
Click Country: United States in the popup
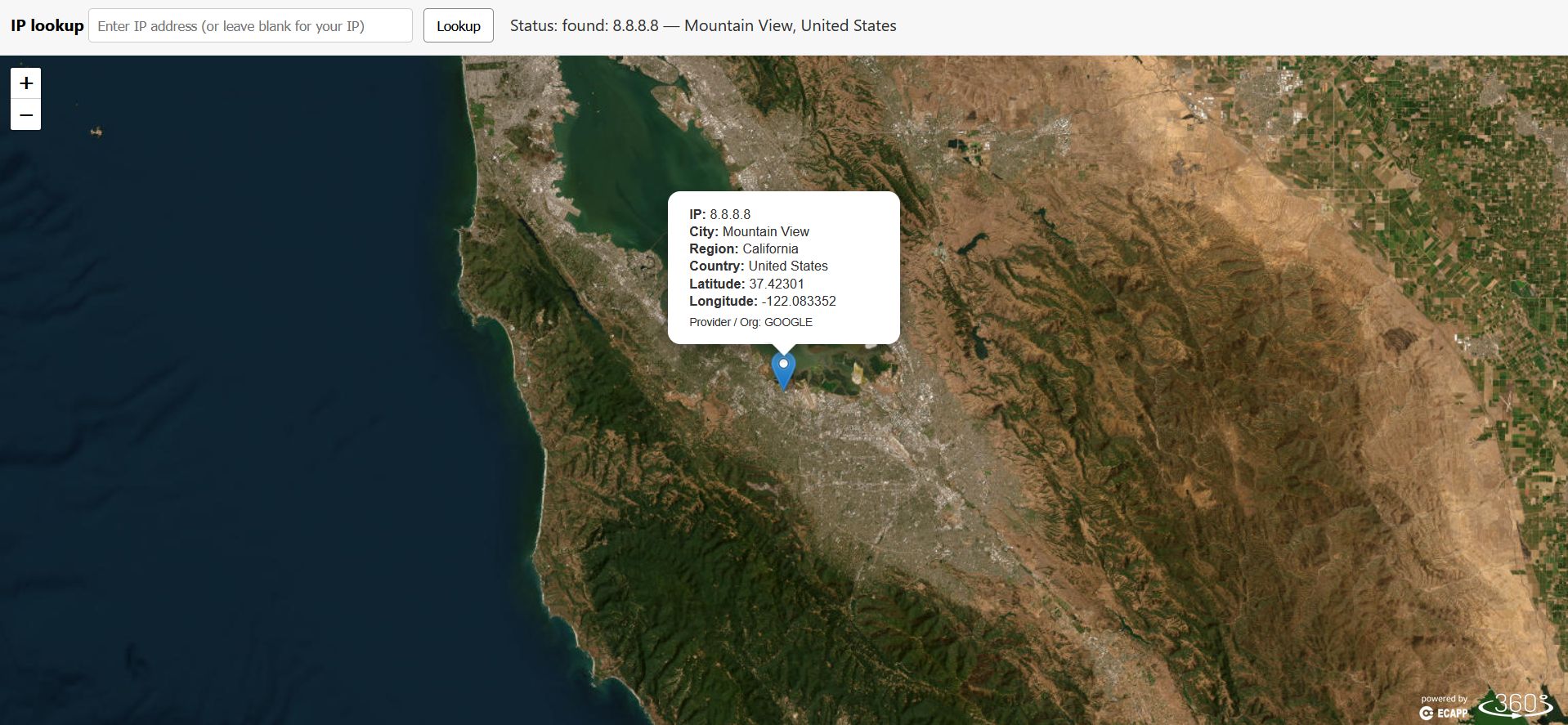pyautogui.click(x=758, y=266)
